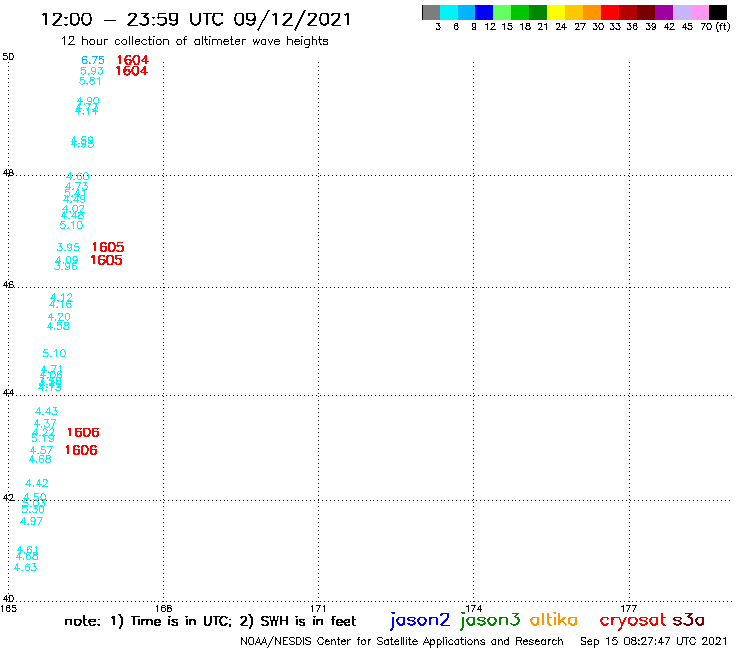This screenshot has width=740, height=650.
Task: Select the longitude 171 axis label
Action: (318, 608)
